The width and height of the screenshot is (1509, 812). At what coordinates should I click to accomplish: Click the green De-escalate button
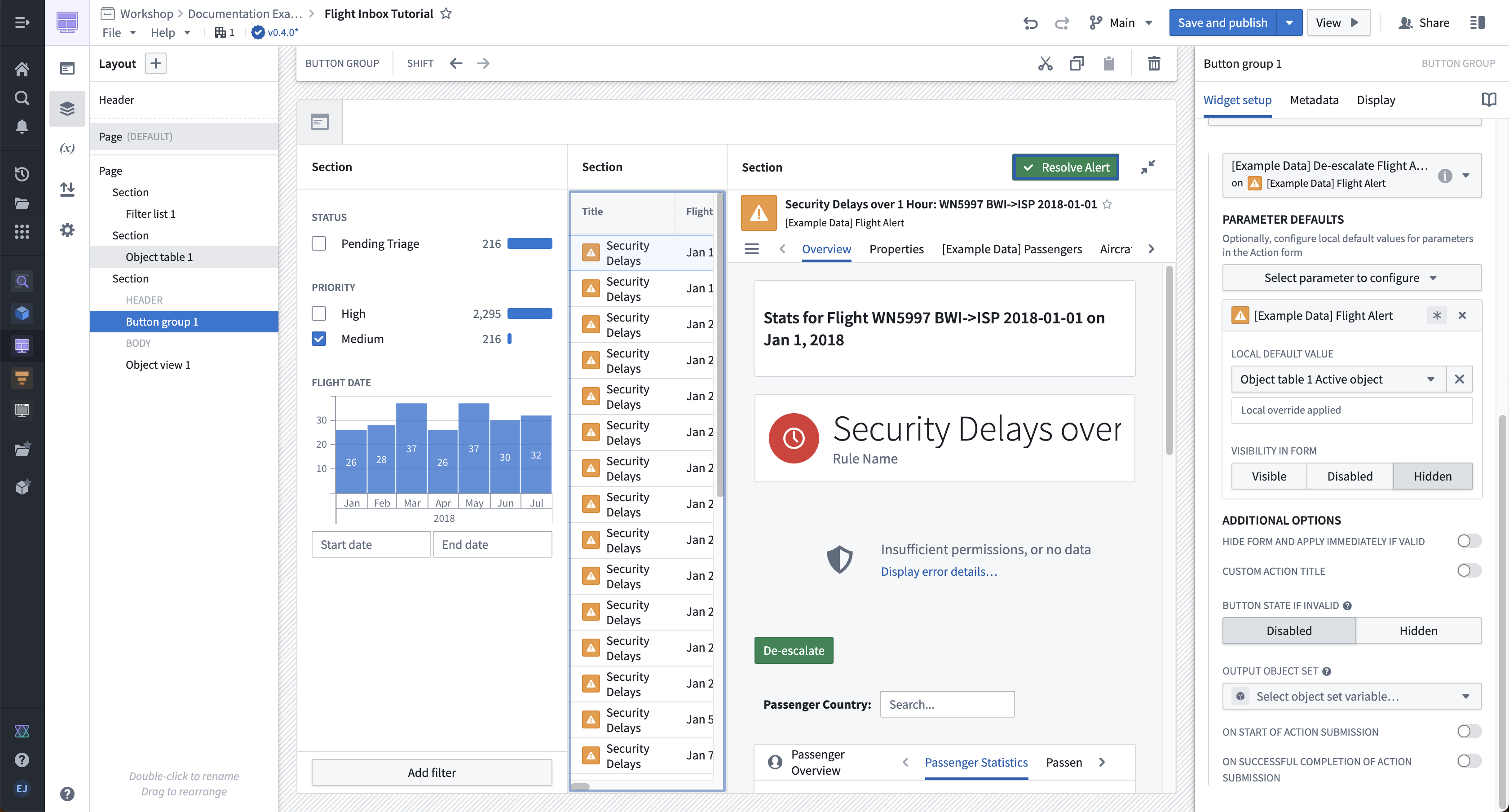[x=793, y=650]
